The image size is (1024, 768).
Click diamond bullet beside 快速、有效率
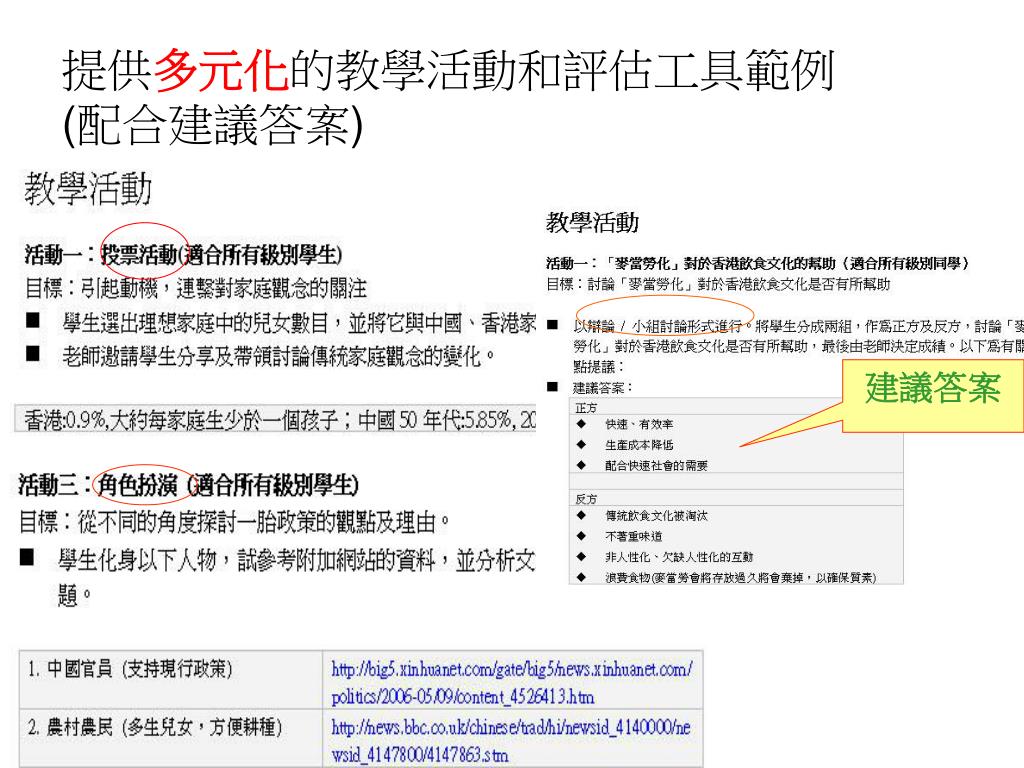pos(581,424)
